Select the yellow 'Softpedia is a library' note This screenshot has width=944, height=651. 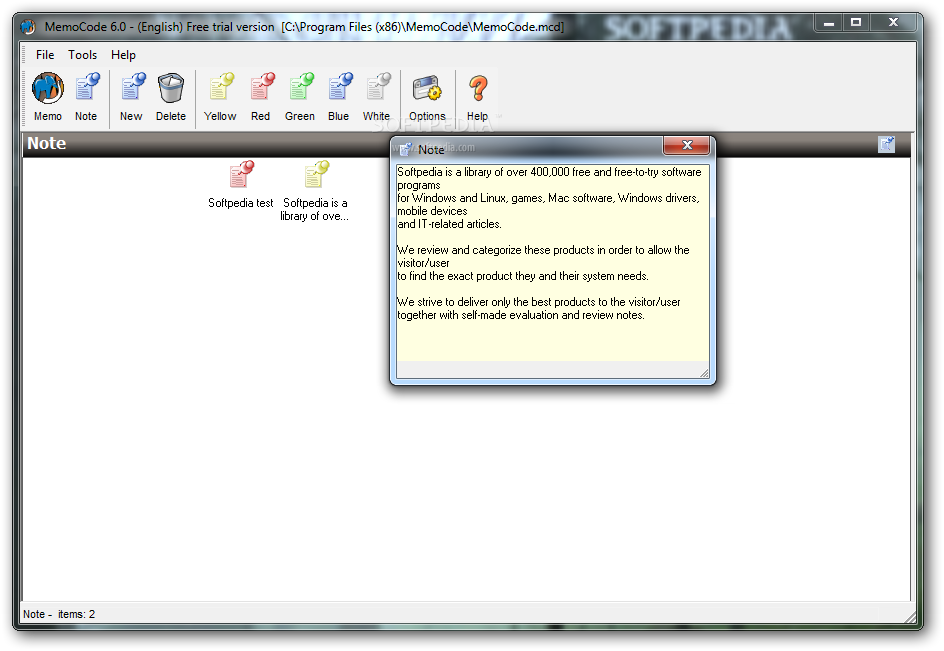click(316, 174)
